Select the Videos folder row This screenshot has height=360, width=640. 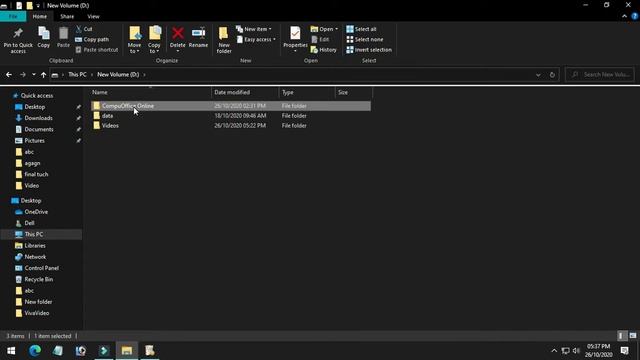[231, 125]
